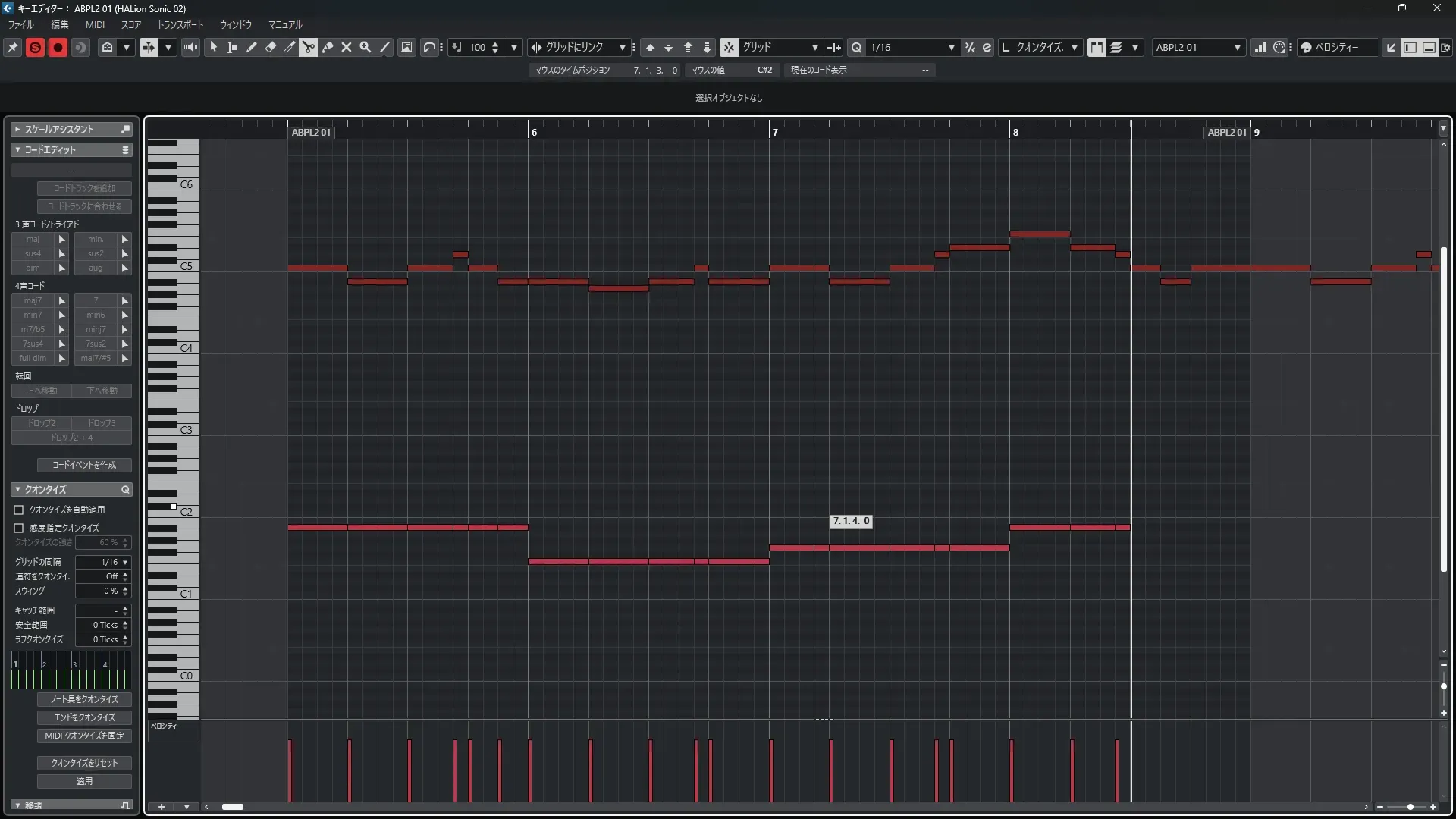Click the Create Chord Events button
Screen dimensions: 1456x819
[84, 465]
